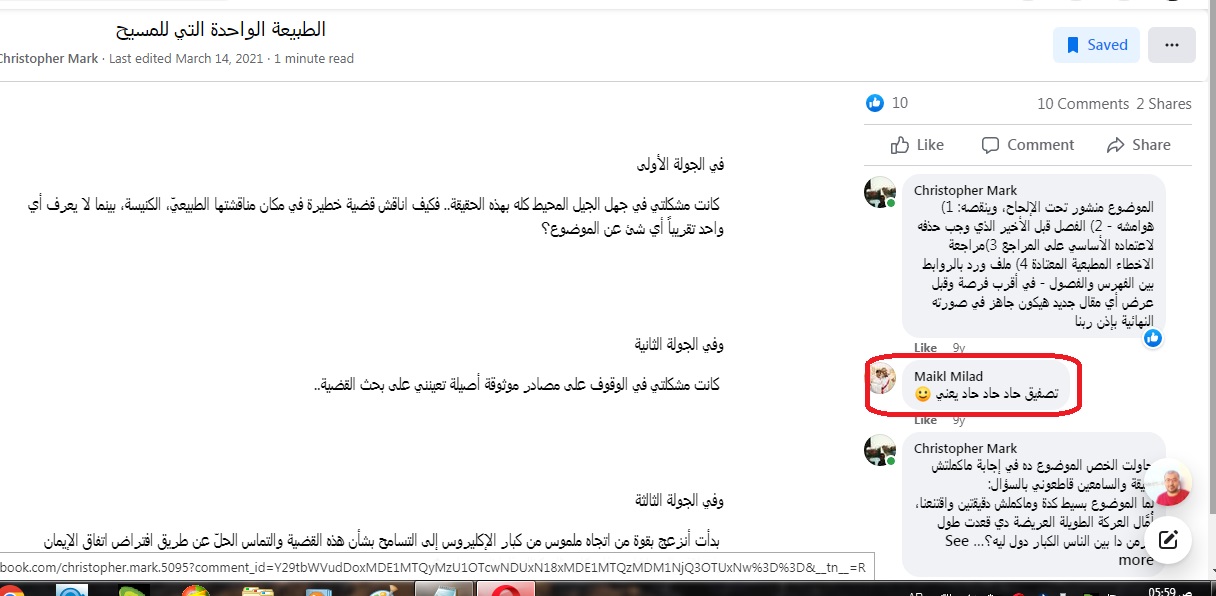Click the blue thumbs-up reaction icon beside 10

[875, 103]
